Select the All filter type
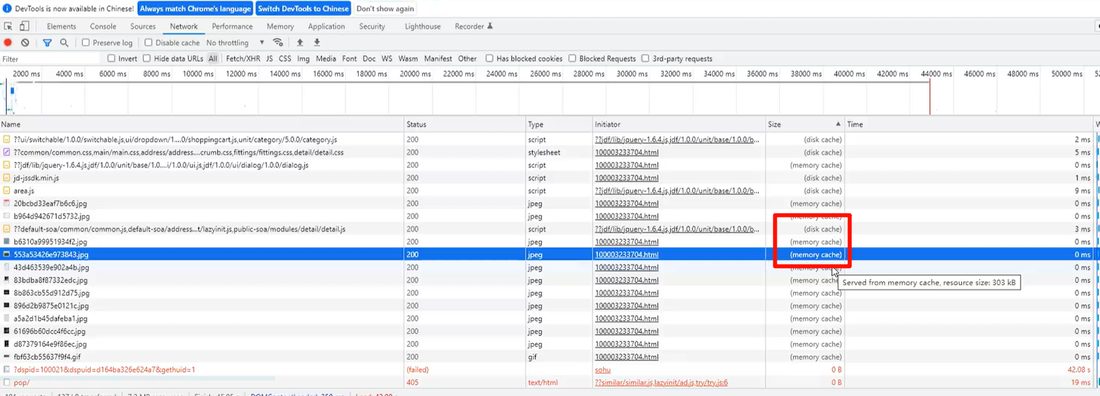The width and height of the screenshot is (1100, 396). pos(213,59)
